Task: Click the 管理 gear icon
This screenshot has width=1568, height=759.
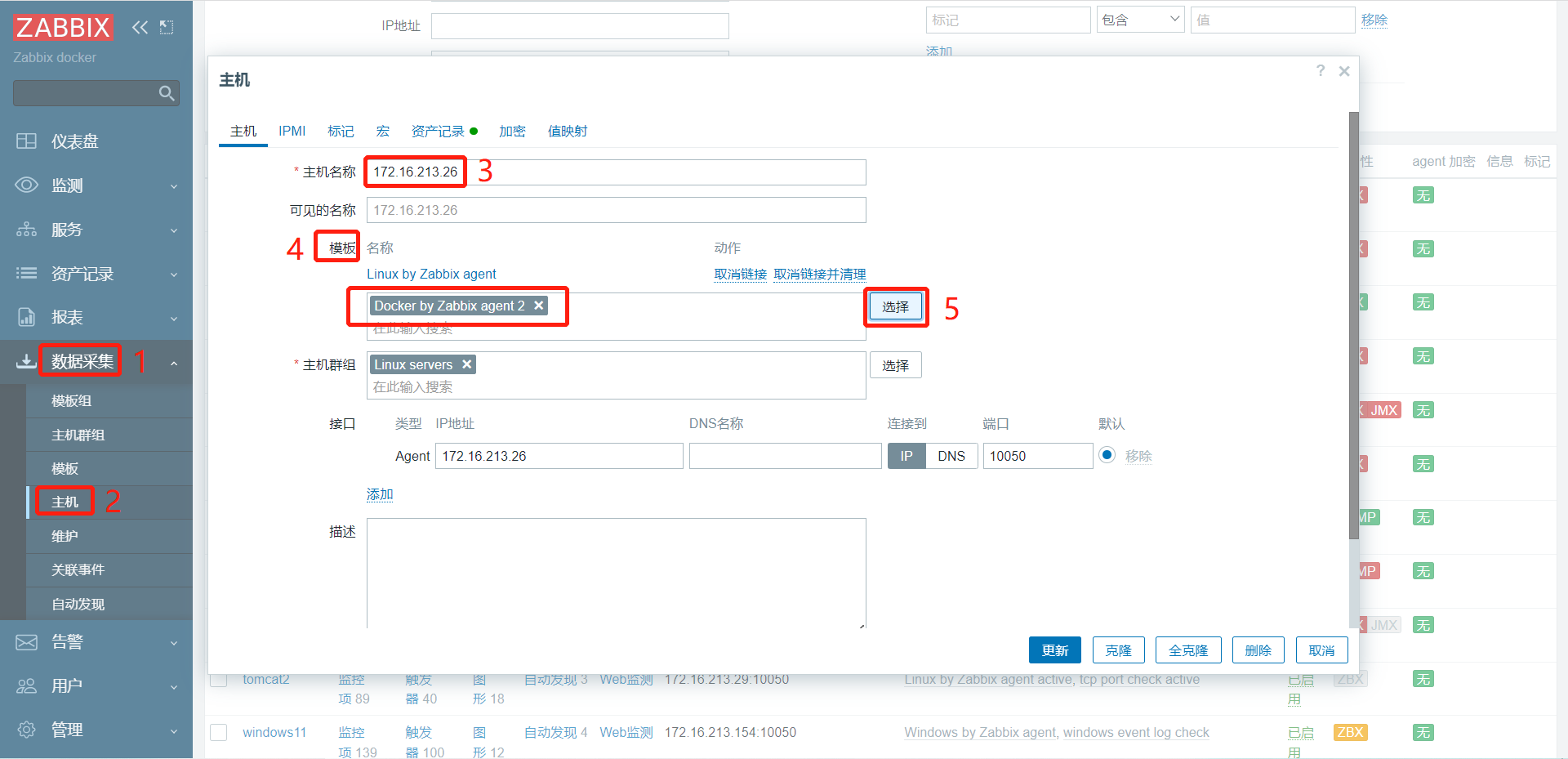Action: [x=26, y=730]
